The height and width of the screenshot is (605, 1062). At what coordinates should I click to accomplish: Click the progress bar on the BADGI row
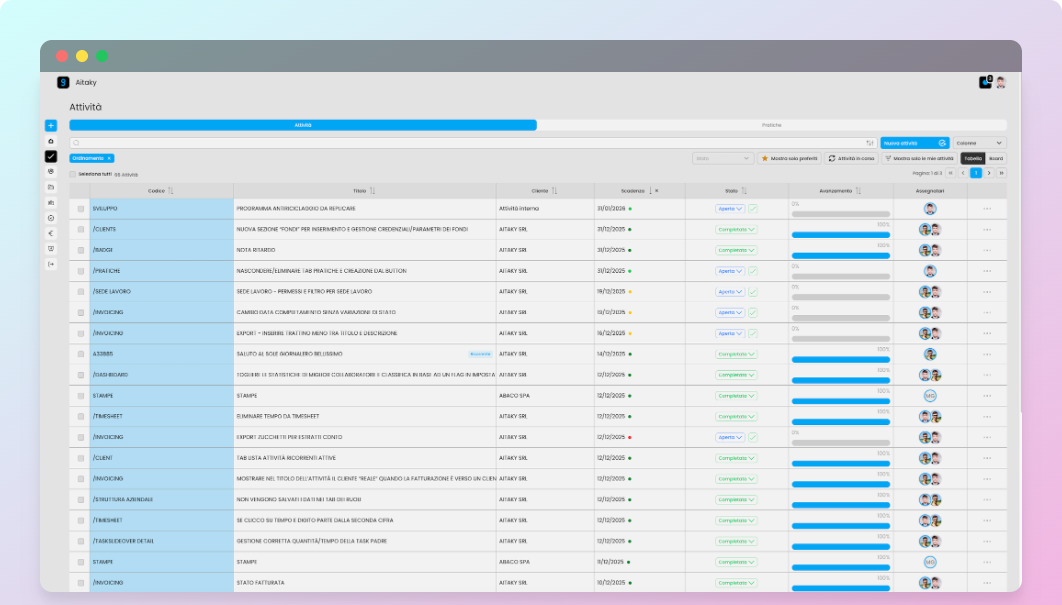point(840,253)
